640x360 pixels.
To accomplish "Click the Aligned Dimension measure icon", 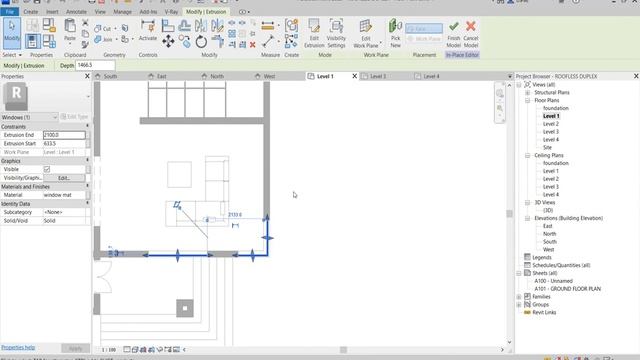I will tap(268, 26).
